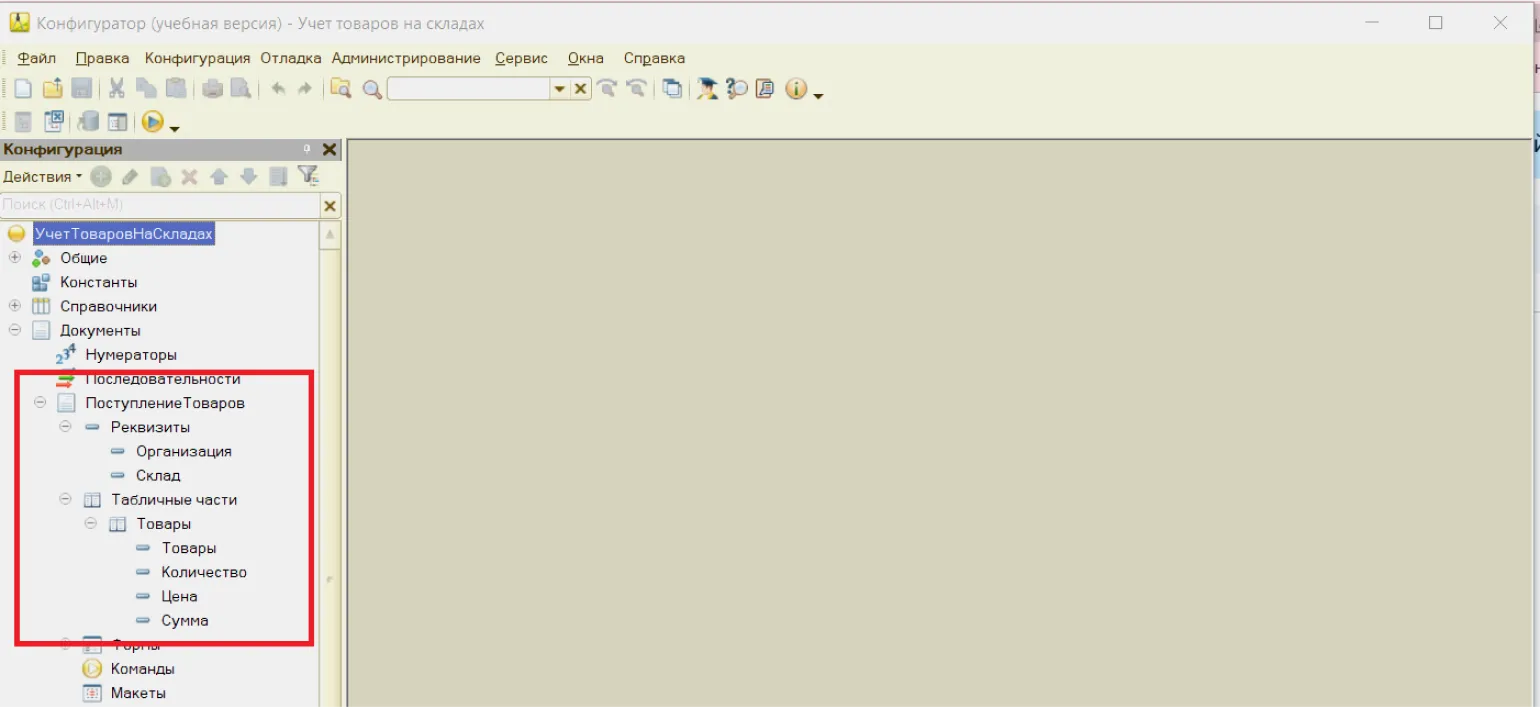Collapse the Документы tree node
The height and width of the screenshot is (707, 1540).
(15, 330)
